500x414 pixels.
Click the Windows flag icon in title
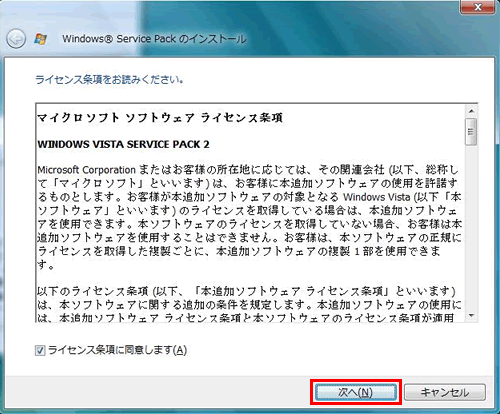click(41, 39)
